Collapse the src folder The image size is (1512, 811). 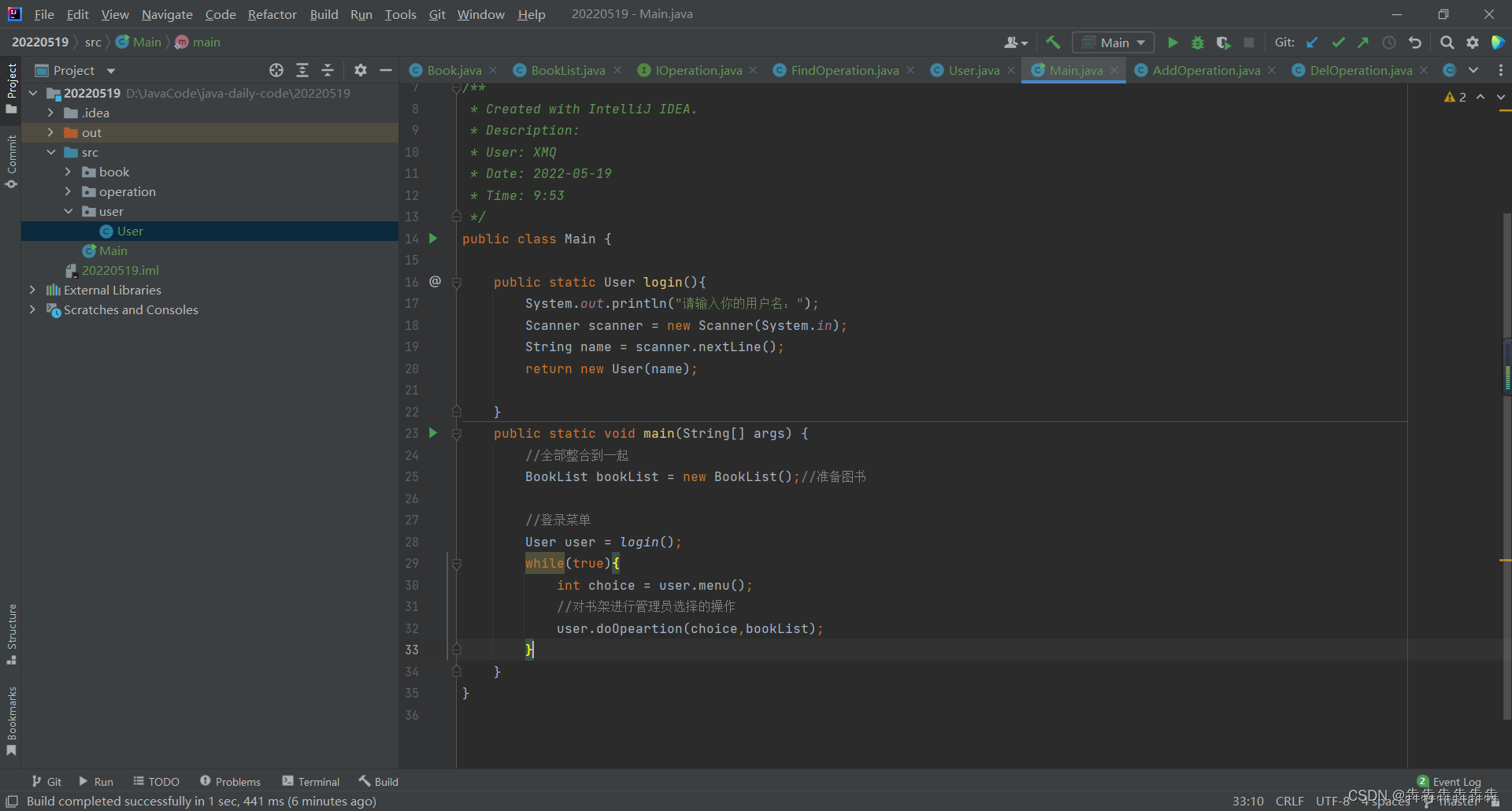point(50,152)
